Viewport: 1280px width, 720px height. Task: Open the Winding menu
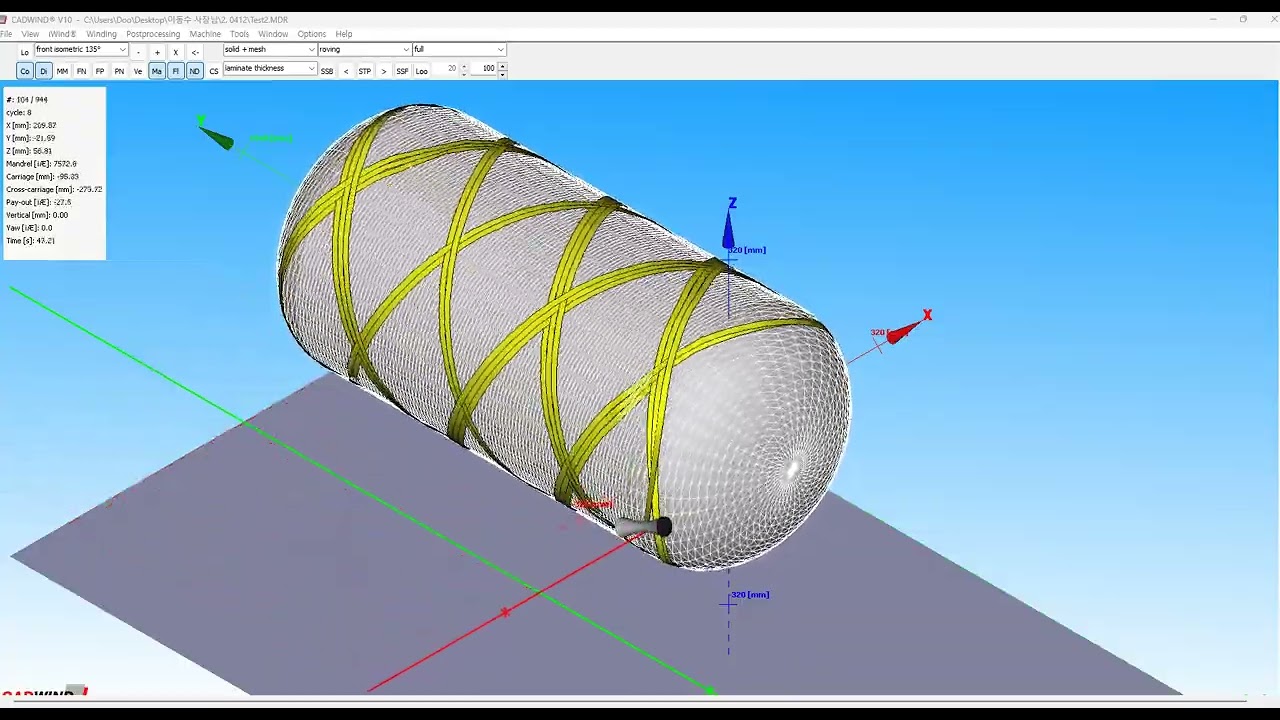[101, 34]
